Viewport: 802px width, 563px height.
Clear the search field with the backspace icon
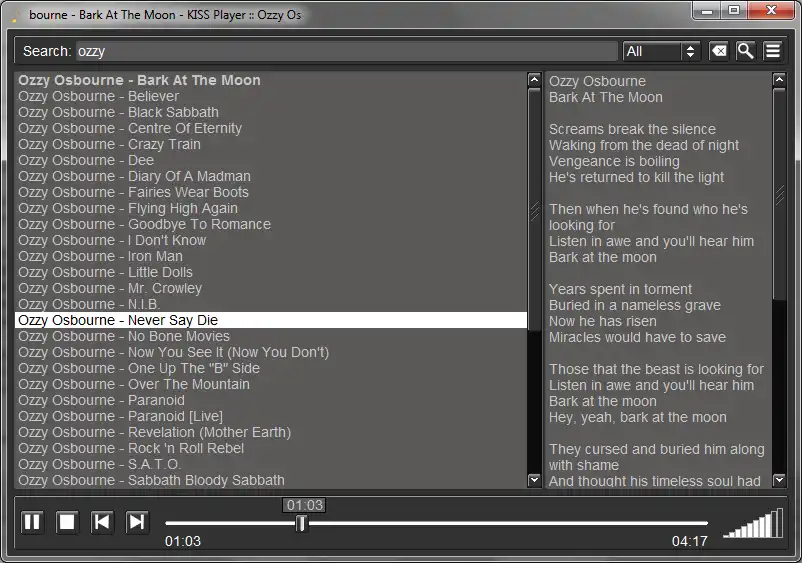(719, 51)
